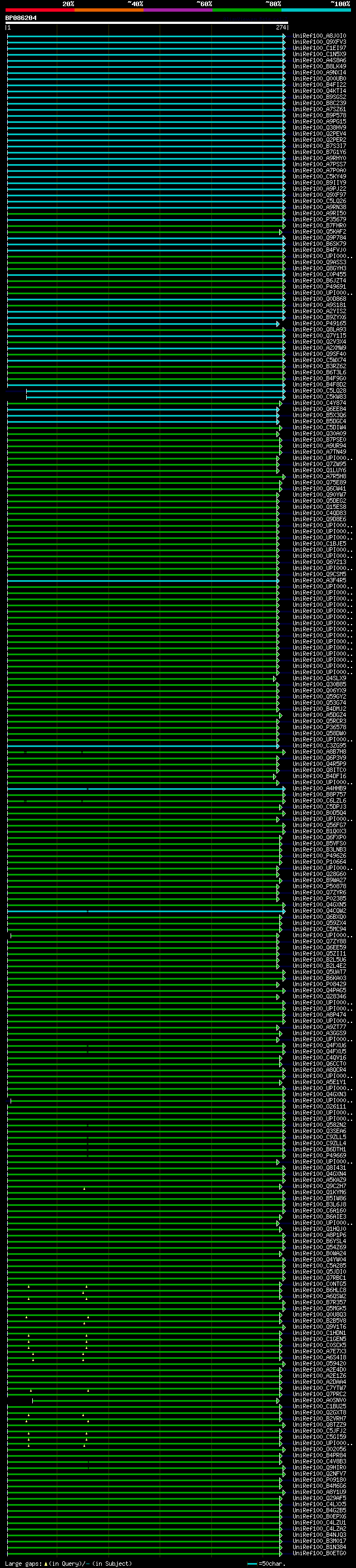Viewport: 356px width, 1568px height.
Task: Select the UniRef100_Q4CQW2 label
Action: pos(319,911)
